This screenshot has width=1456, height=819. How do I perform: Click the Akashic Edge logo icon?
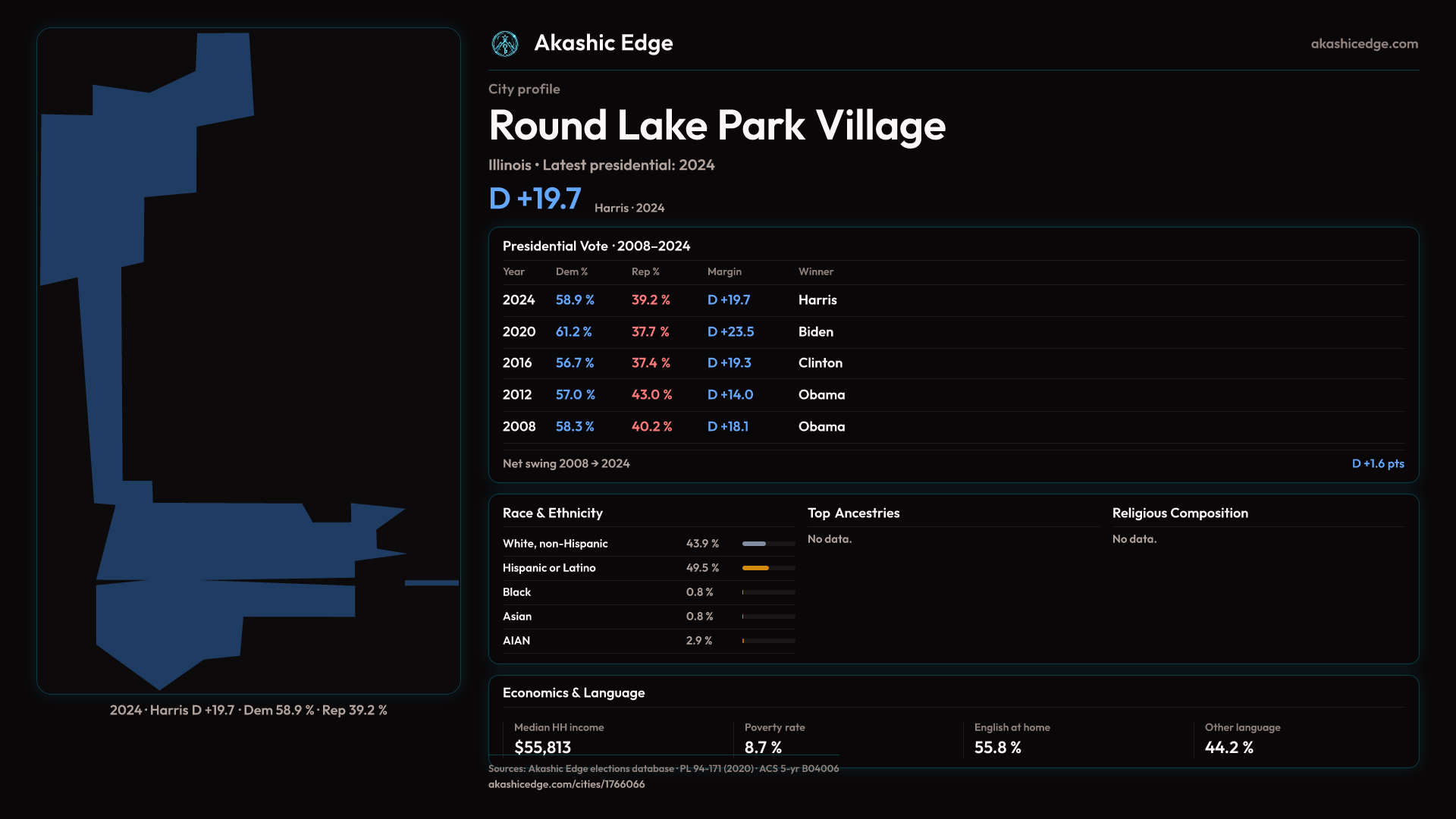pyautogui.click(x=505, y=44)
